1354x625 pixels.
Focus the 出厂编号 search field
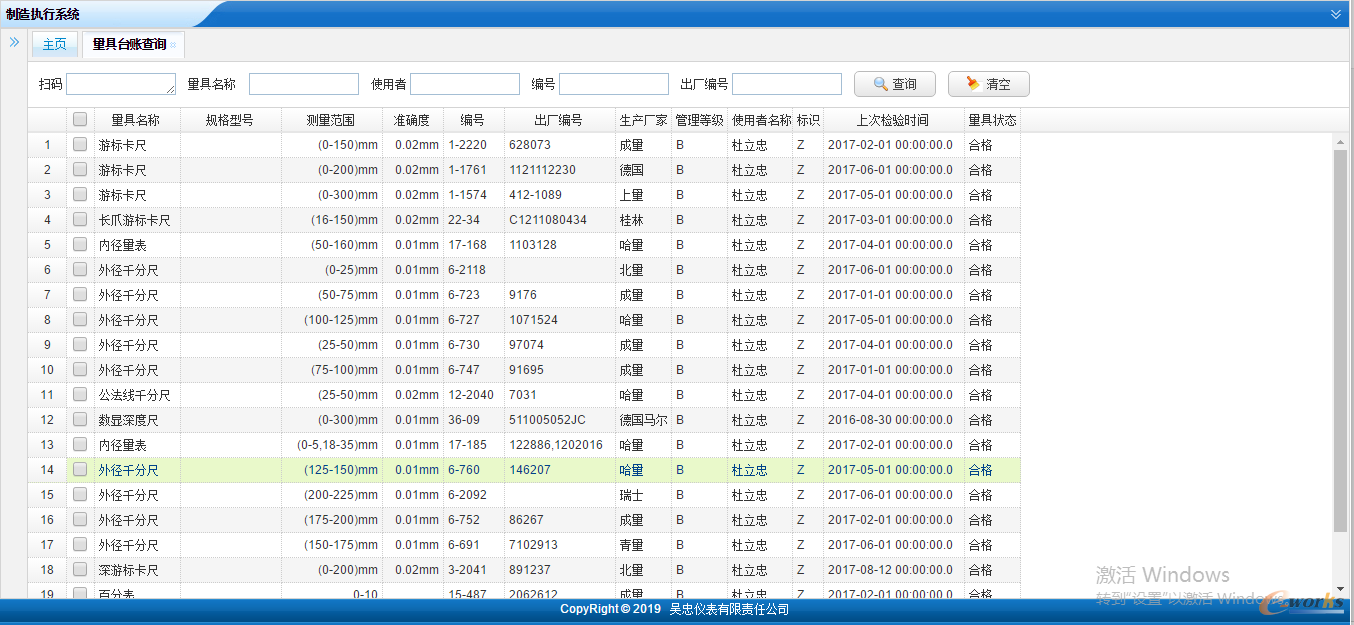pos(787,84)
